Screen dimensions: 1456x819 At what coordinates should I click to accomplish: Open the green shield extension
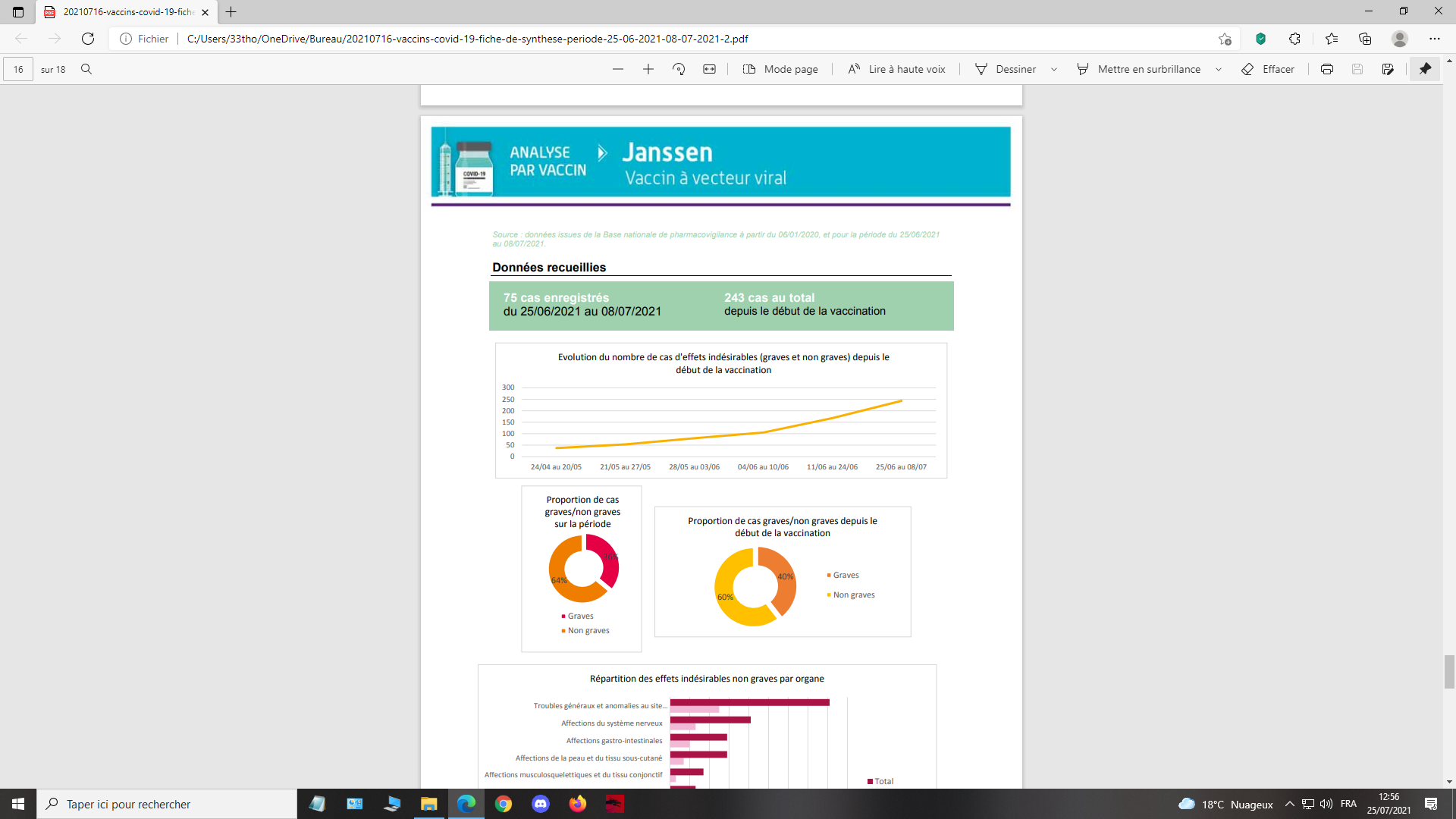click(1260, 39)
